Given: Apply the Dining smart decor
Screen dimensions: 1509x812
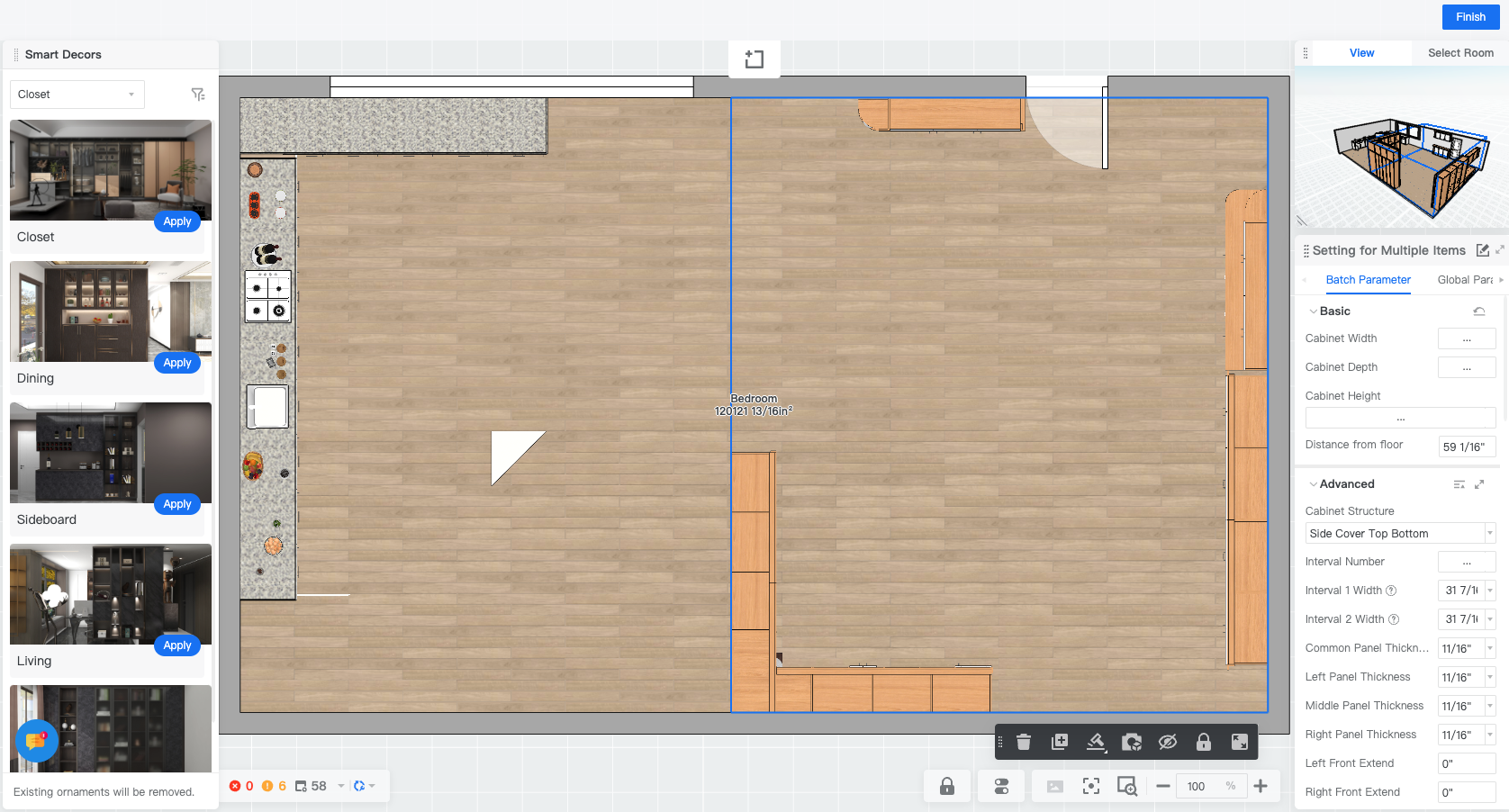Looking at the screenshot, I should (177, 363).
